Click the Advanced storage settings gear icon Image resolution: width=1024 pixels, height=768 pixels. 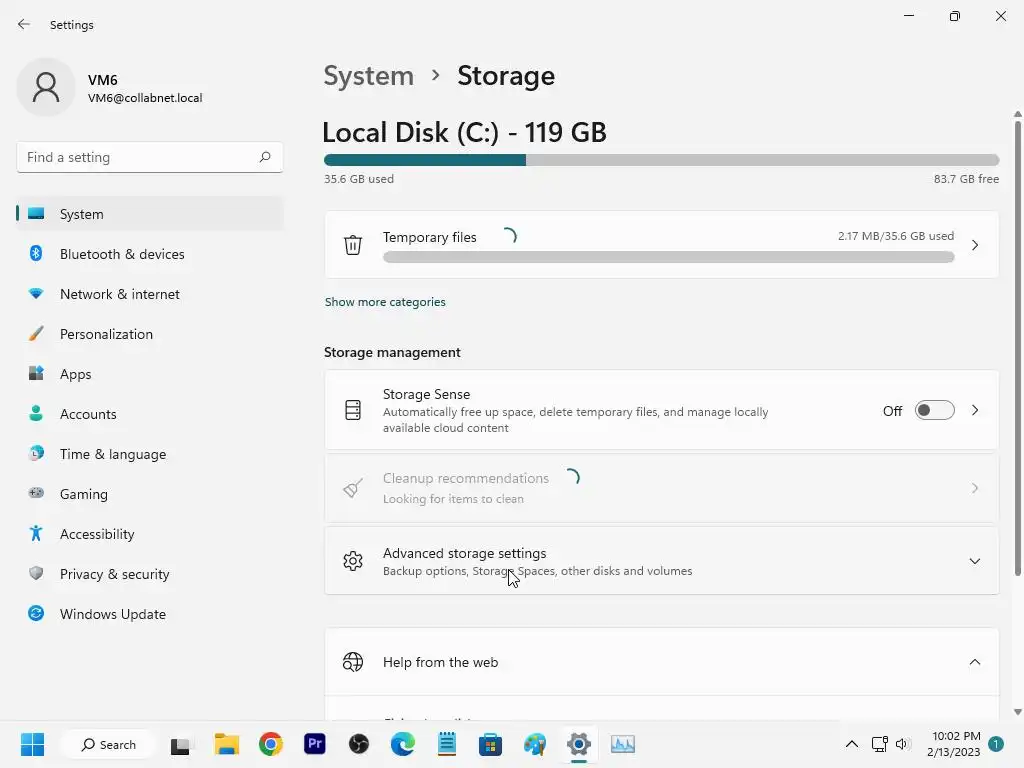coord(353,561)
